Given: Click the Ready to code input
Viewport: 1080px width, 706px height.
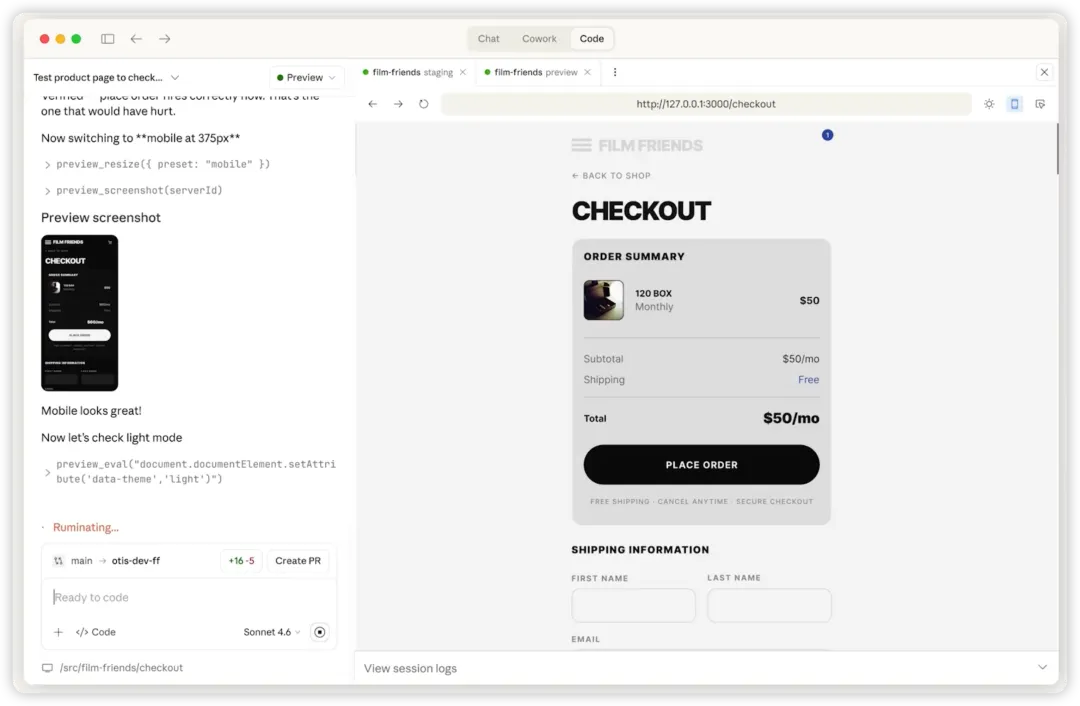Looking at the screenshot, I should click(189, 597).
